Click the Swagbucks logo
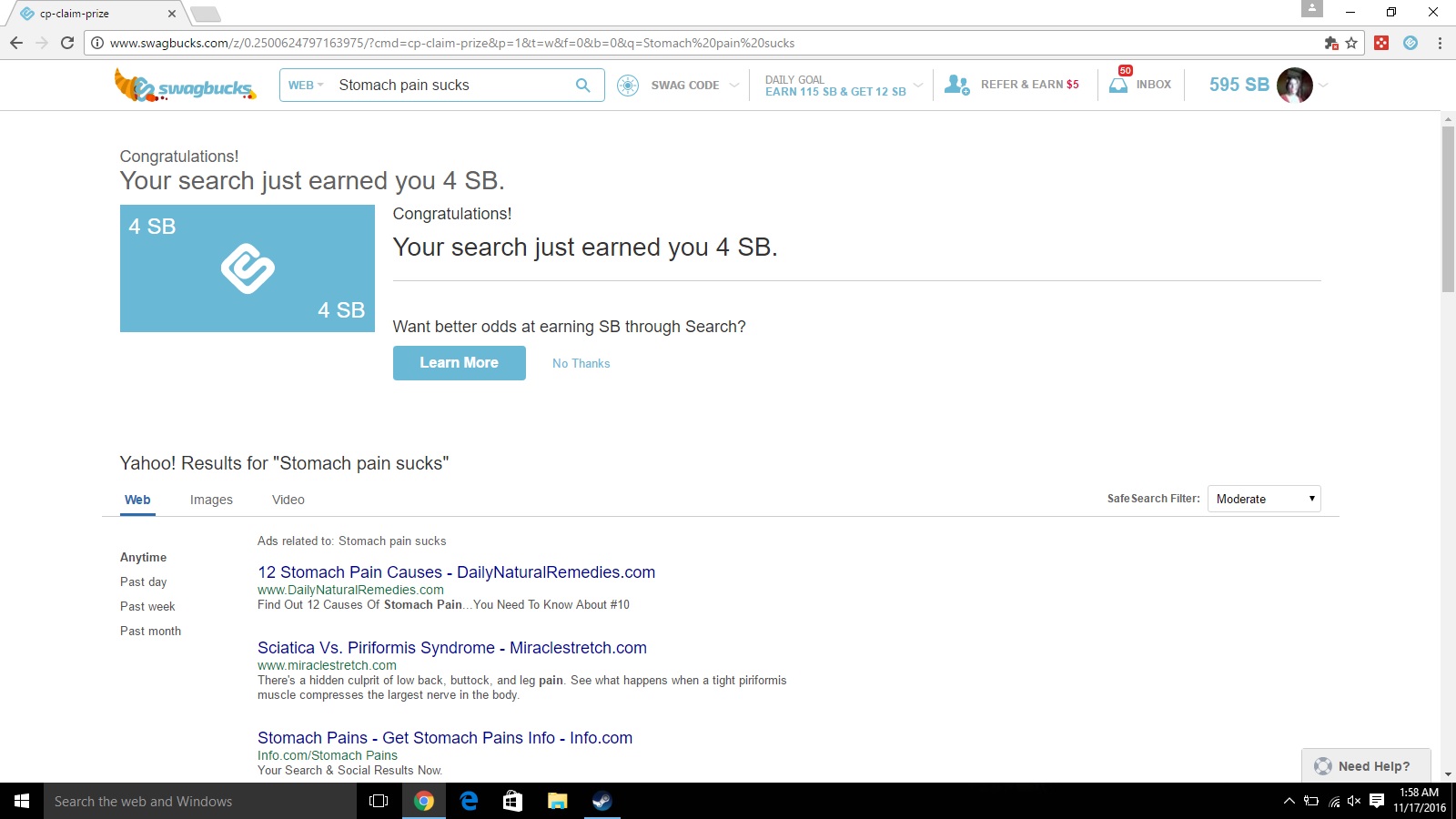This screenshot has width=1456, height=819. (x=184, y=84)
